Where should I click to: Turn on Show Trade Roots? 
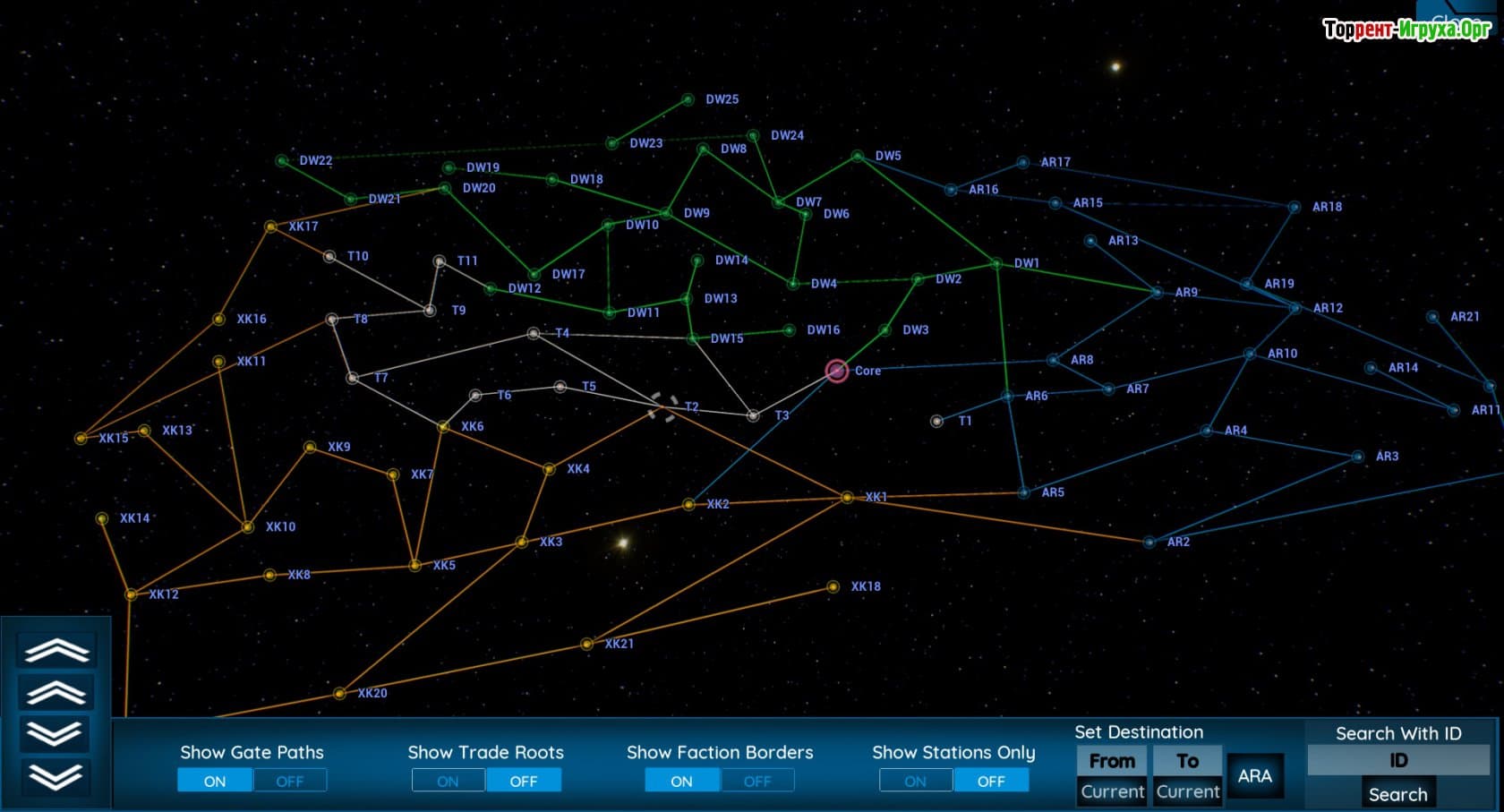click(448, 781)
